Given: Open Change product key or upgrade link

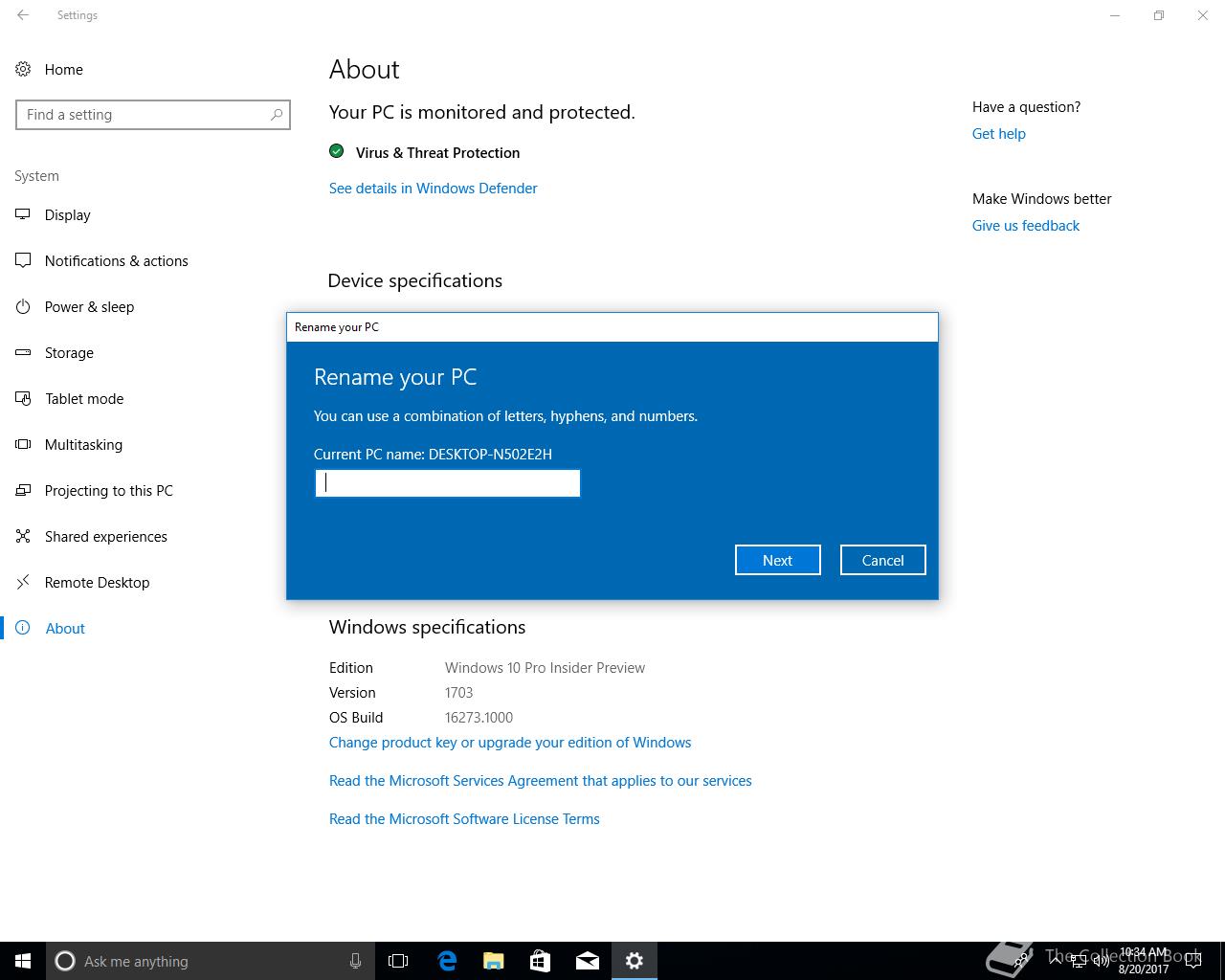Looking at the screenshot, I should [x=510, y=743].
